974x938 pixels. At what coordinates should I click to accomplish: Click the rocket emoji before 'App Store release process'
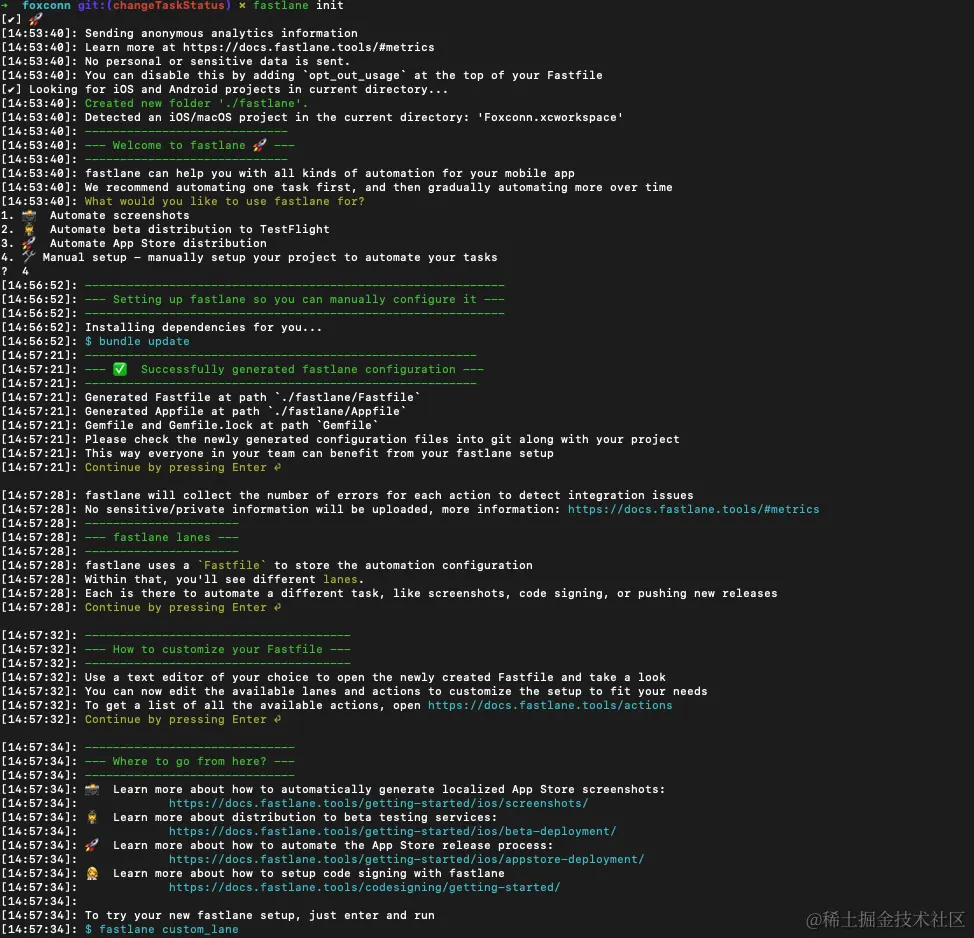(x=92, y=845)
